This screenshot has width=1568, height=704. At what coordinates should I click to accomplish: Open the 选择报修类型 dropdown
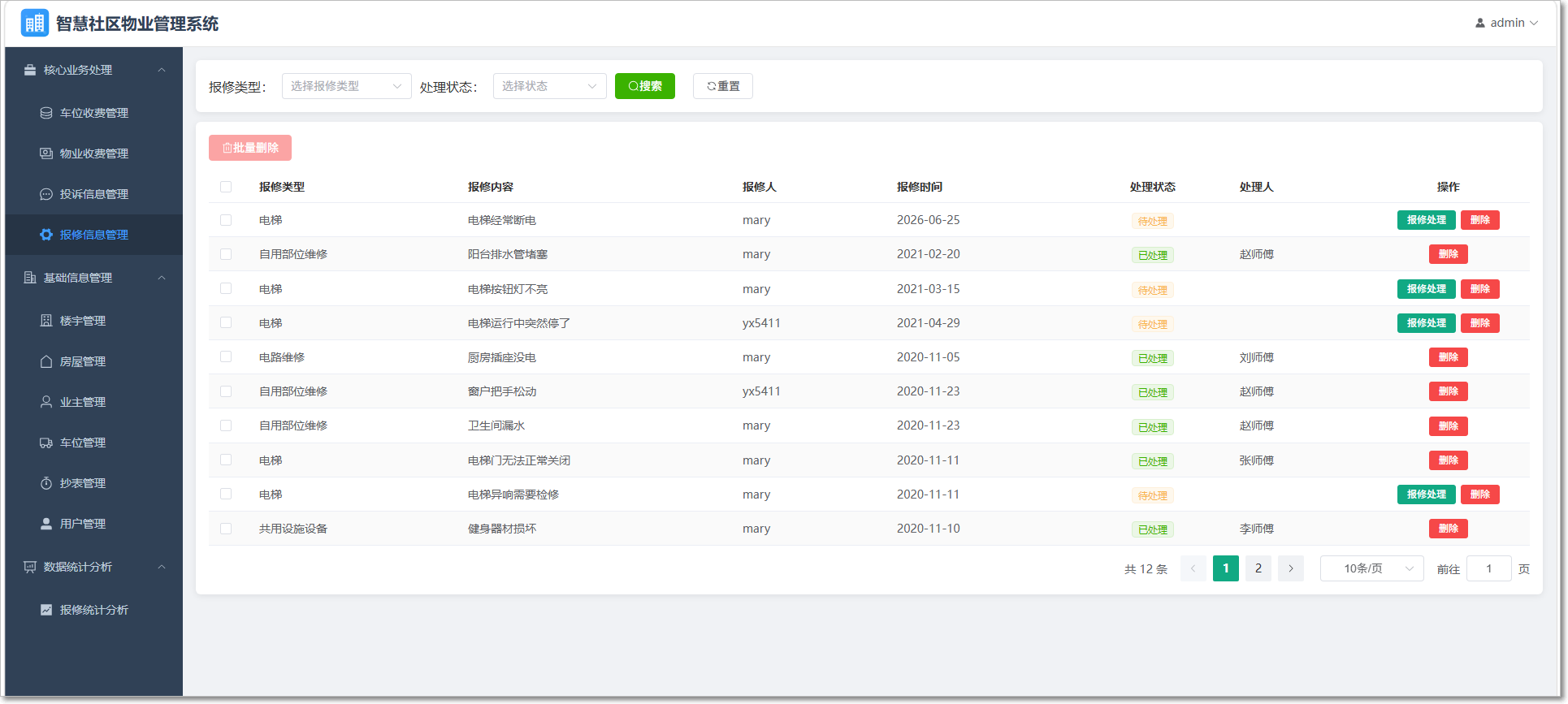tap(347, 86)
